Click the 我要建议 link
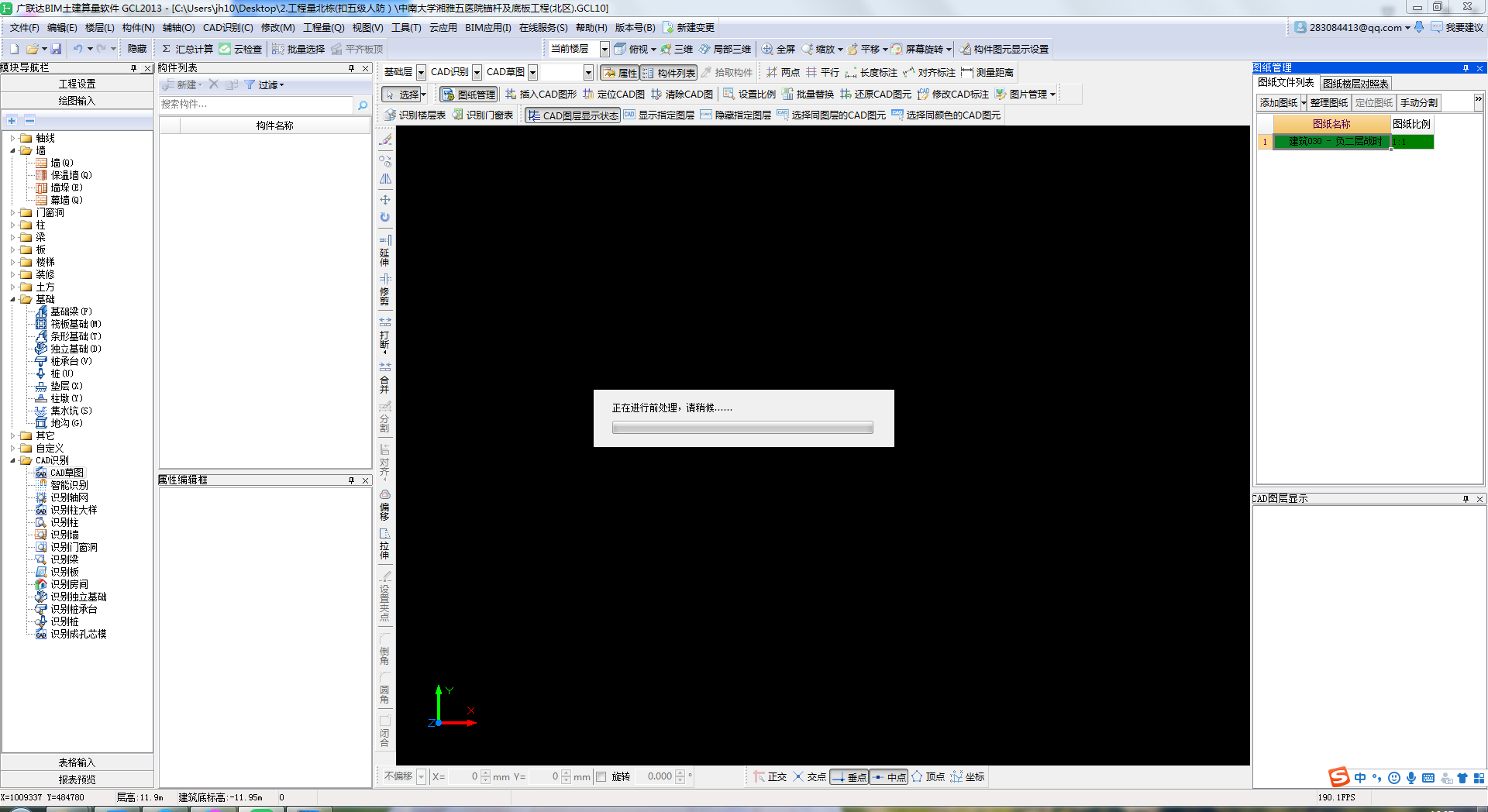Viewport: 1488px width, 812px height. click(x=1457, y=27)
